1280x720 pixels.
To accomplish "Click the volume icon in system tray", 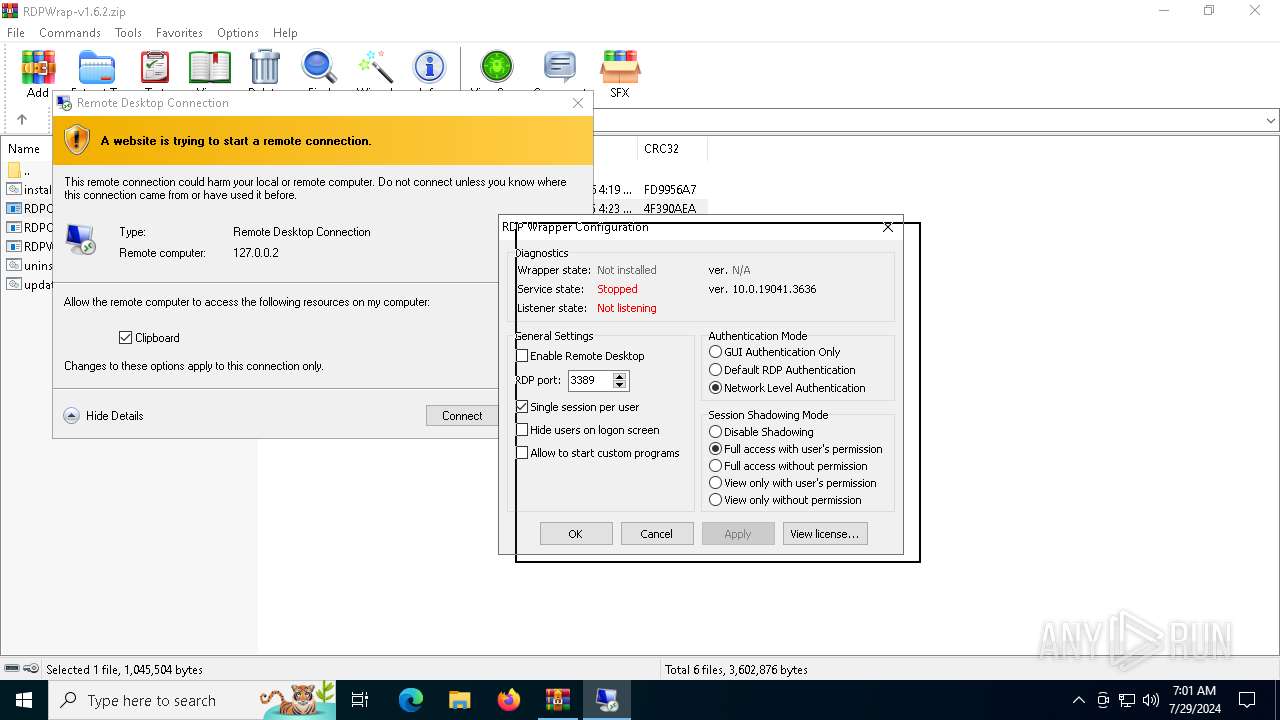I will point(1151,700).
